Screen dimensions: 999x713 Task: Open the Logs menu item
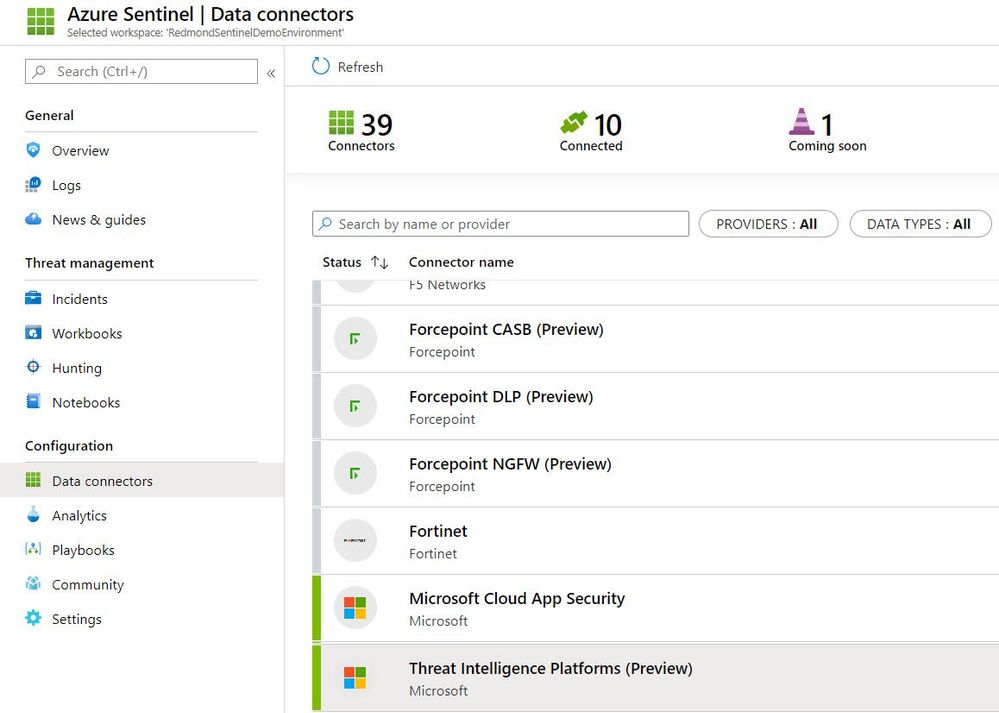click(x=66, y=185)
